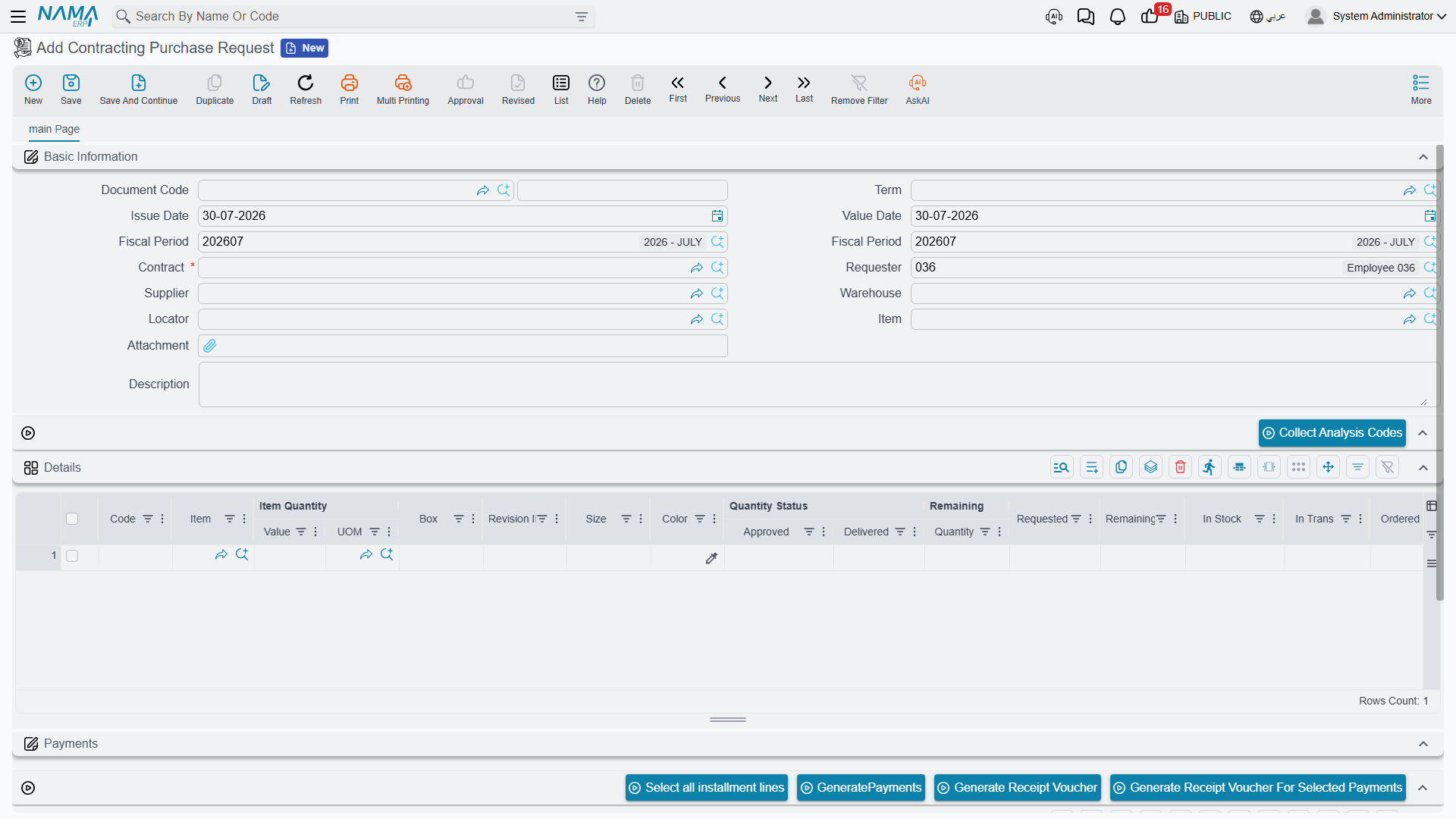This screenshot has height=819, width=1456.
Task: Click the Attachment paperclip icon
Action: click(x=210, y=346)
